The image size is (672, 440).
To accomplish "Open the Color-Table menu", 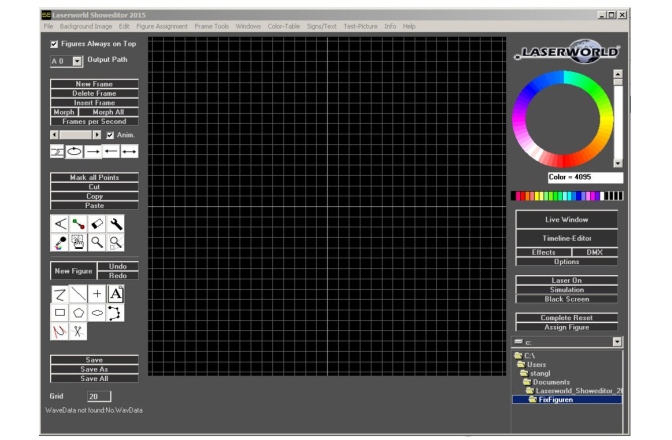I will point(285,26).
